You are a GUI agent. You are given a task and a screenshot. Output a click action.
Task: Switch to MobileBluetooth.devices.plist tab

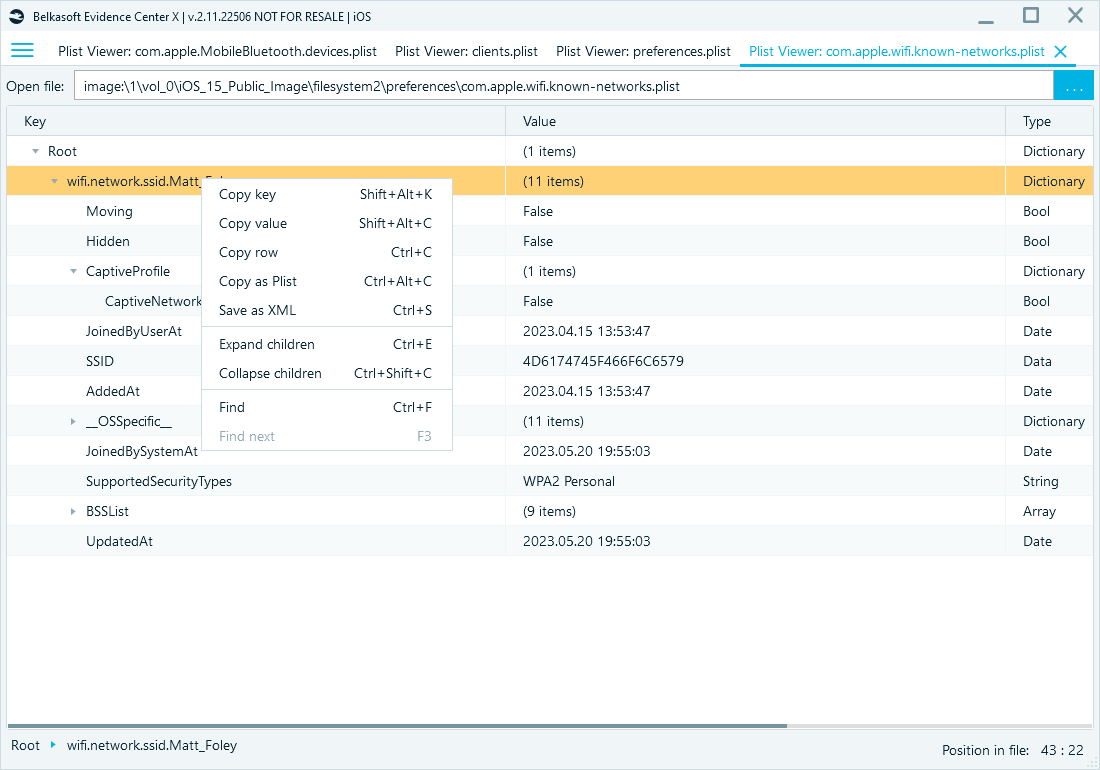click(217, 51)
